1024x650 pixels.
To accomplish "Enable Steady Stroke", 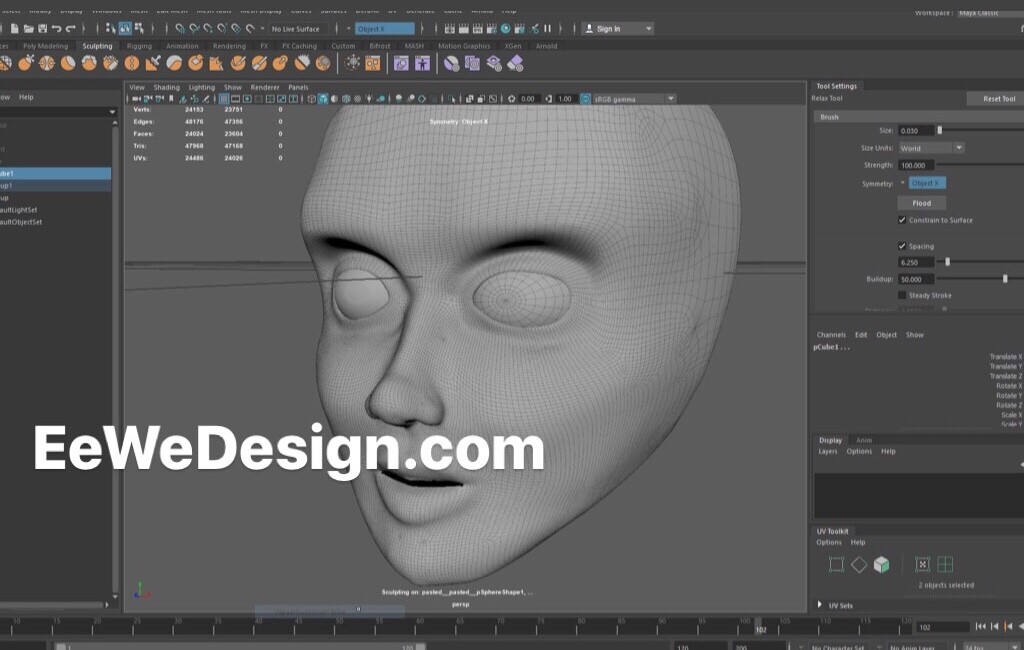I will click(x=901, y=294).
